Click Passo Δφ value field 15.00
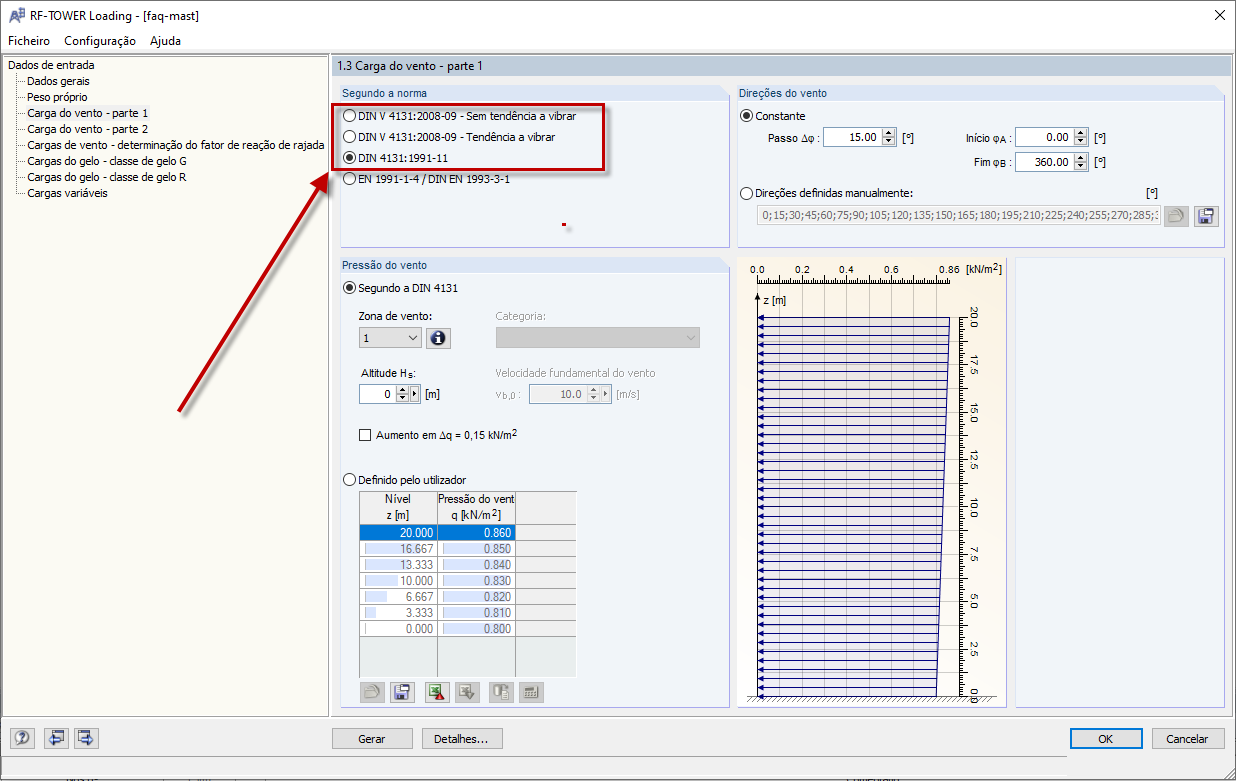The height and width of the screenshot is (781, 1236). 852,137
